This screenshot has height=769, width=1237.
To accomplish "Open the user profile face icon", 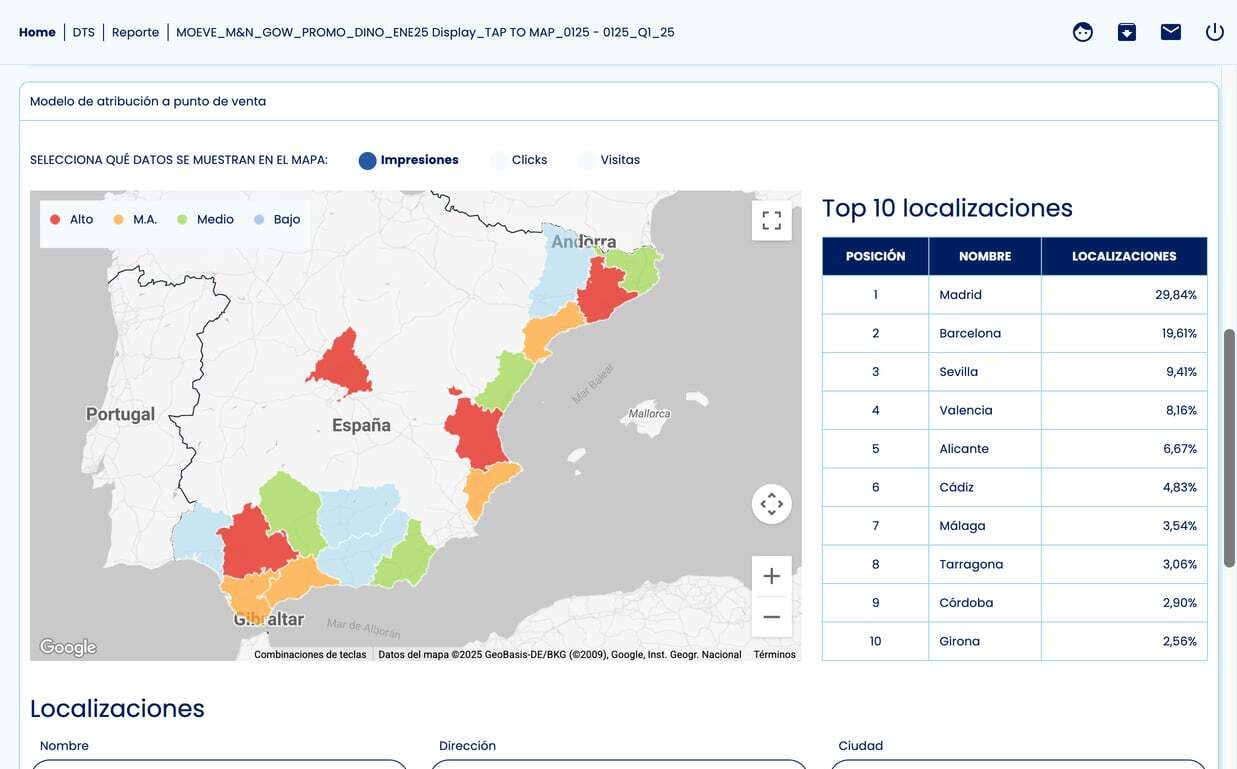I will point(1083,32).
